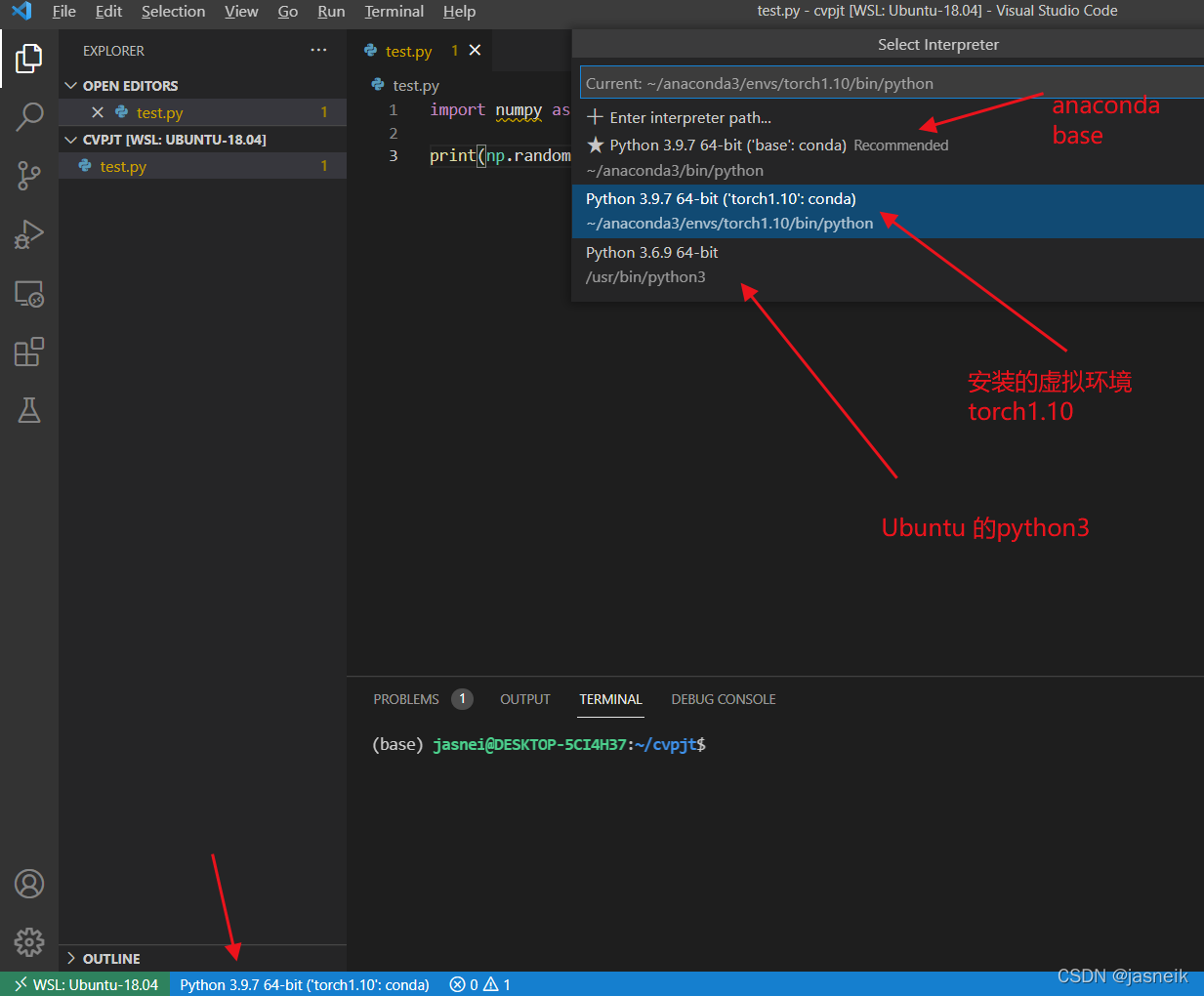Switch to the Output panel tab

pyautogui.click(x=525, y=699)
